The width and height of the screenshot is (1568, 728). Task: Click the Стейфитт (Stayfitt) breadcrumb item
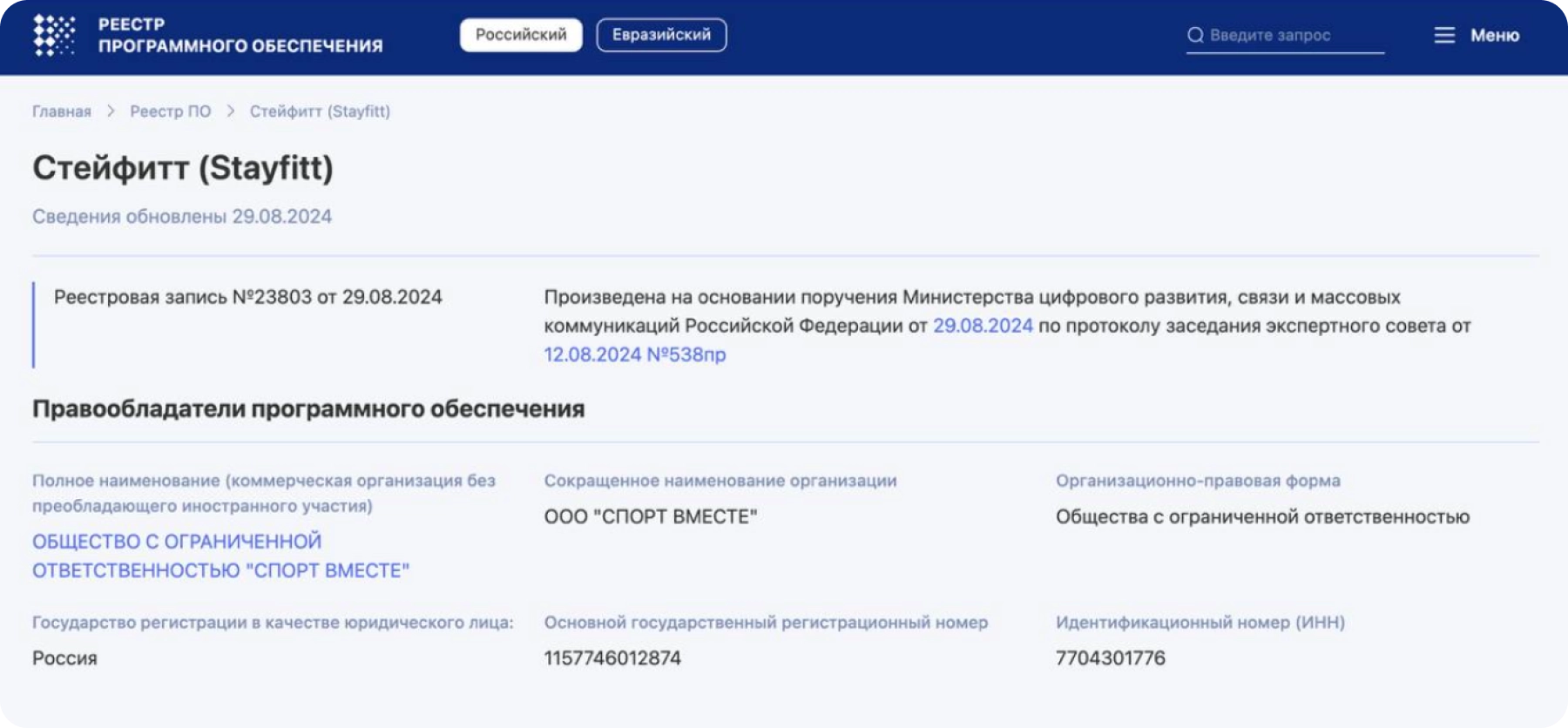coord(320,111)
